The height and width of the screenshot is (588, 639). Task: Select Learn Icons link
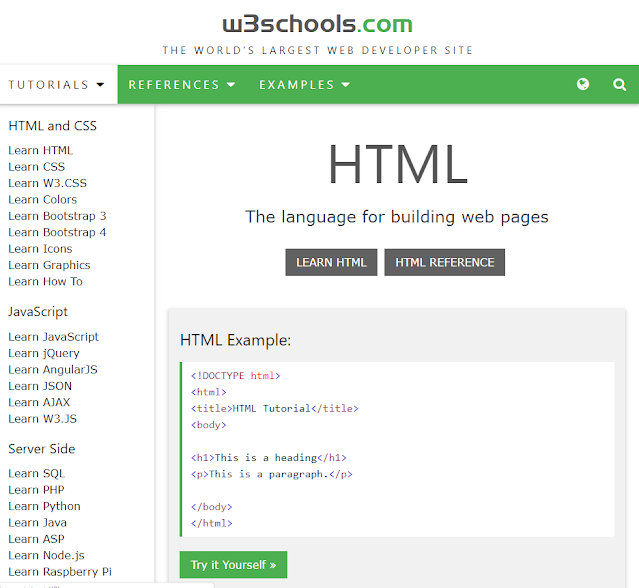pyautogui.click(x=40, y=249)
